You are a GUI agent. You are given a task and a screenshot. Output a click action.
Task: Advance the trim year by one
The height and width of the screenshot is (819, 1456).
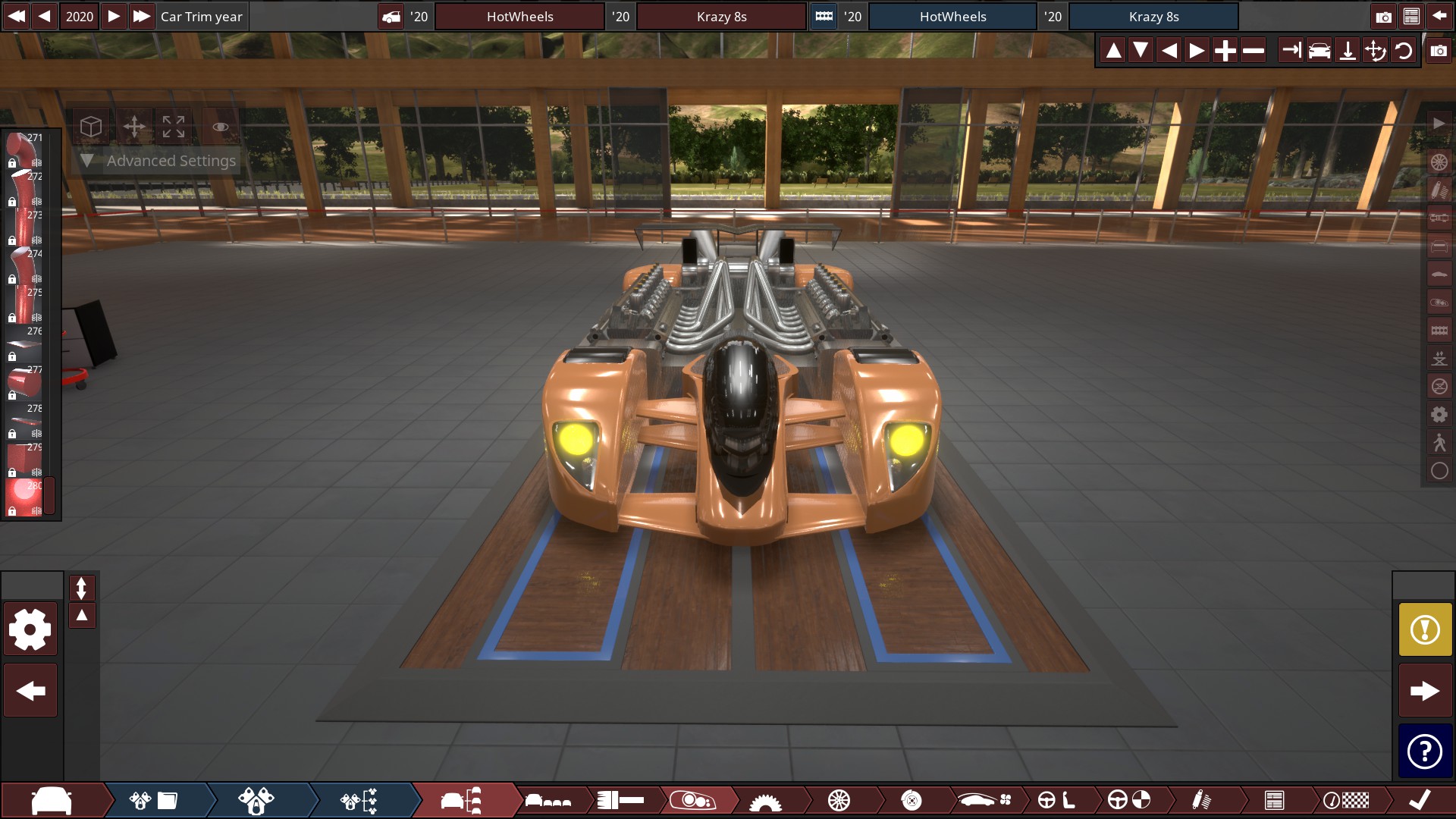pos(113,16)
